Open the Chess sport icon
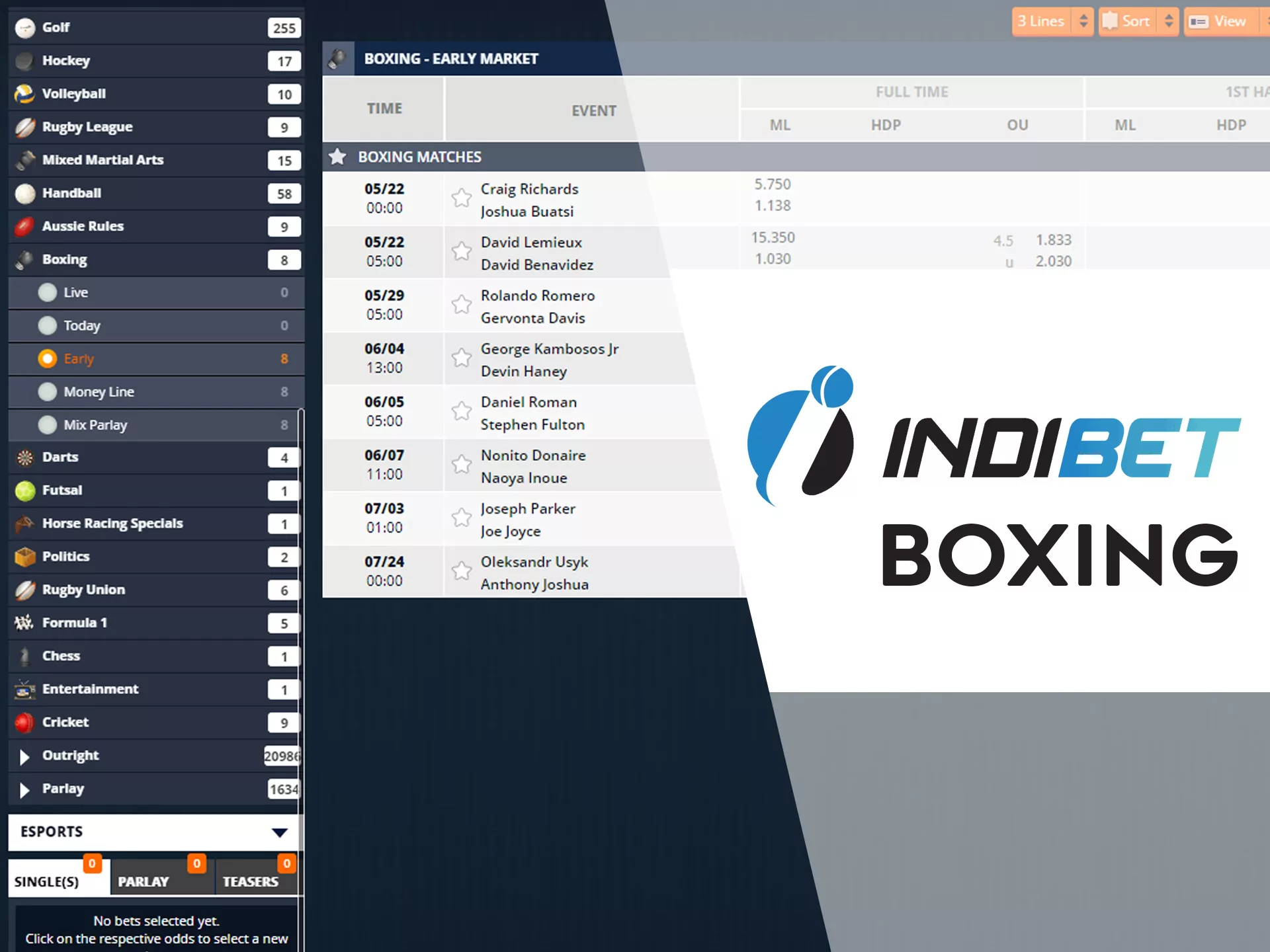This screenshot has height=952, width=1270. coord(24,656)
